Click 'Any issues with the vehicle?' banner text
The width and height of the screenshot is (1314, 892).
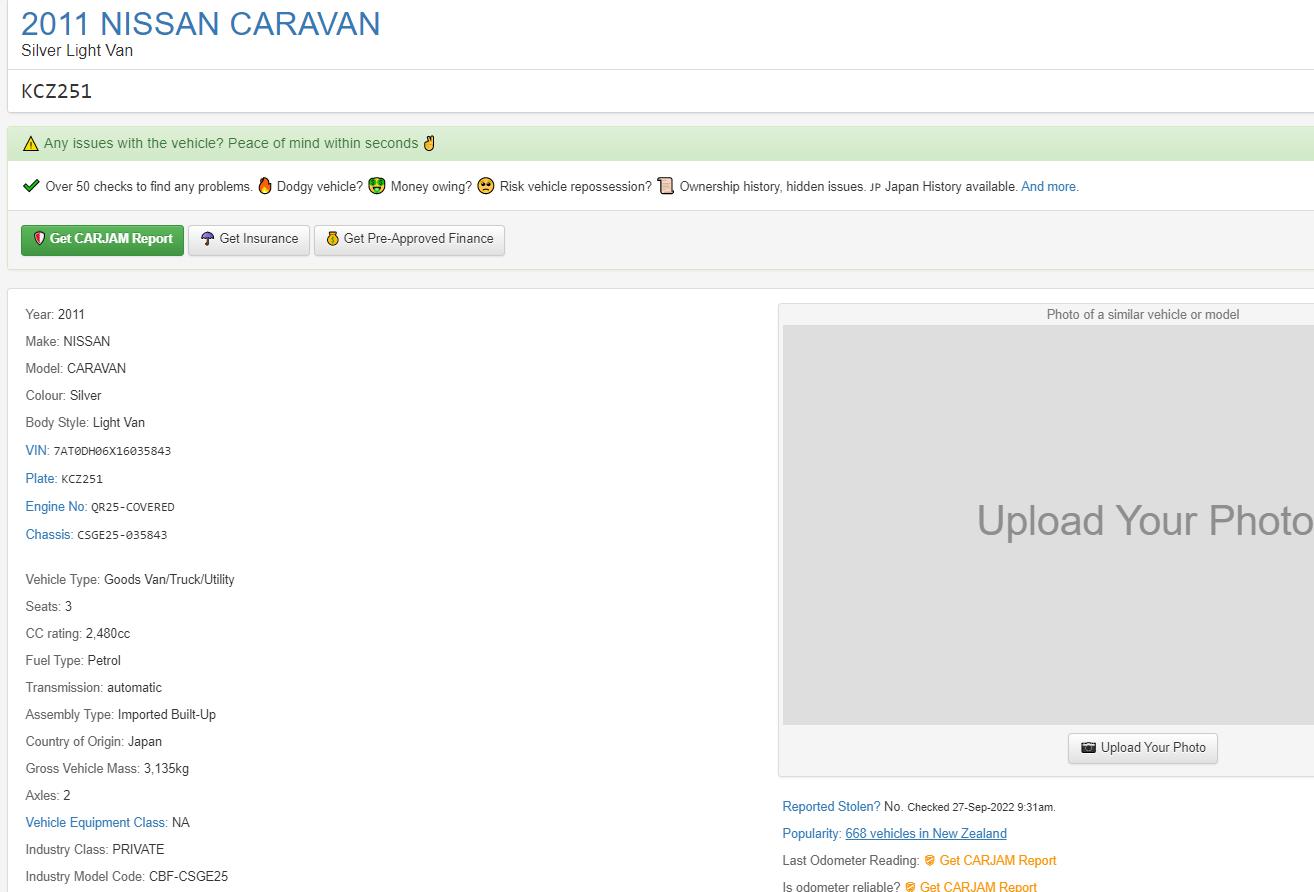(x=134, y=144)
